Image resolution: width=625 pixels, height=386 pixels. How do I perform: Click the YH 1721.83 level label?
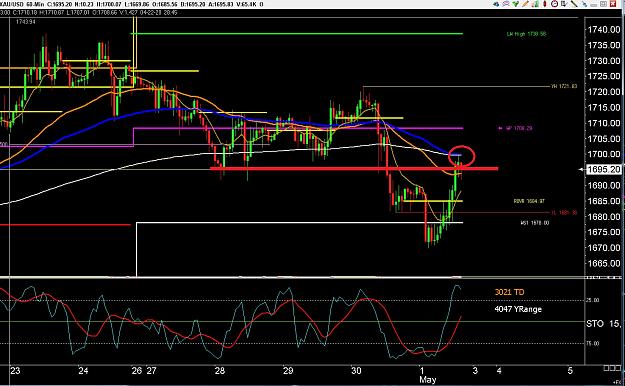564,87
